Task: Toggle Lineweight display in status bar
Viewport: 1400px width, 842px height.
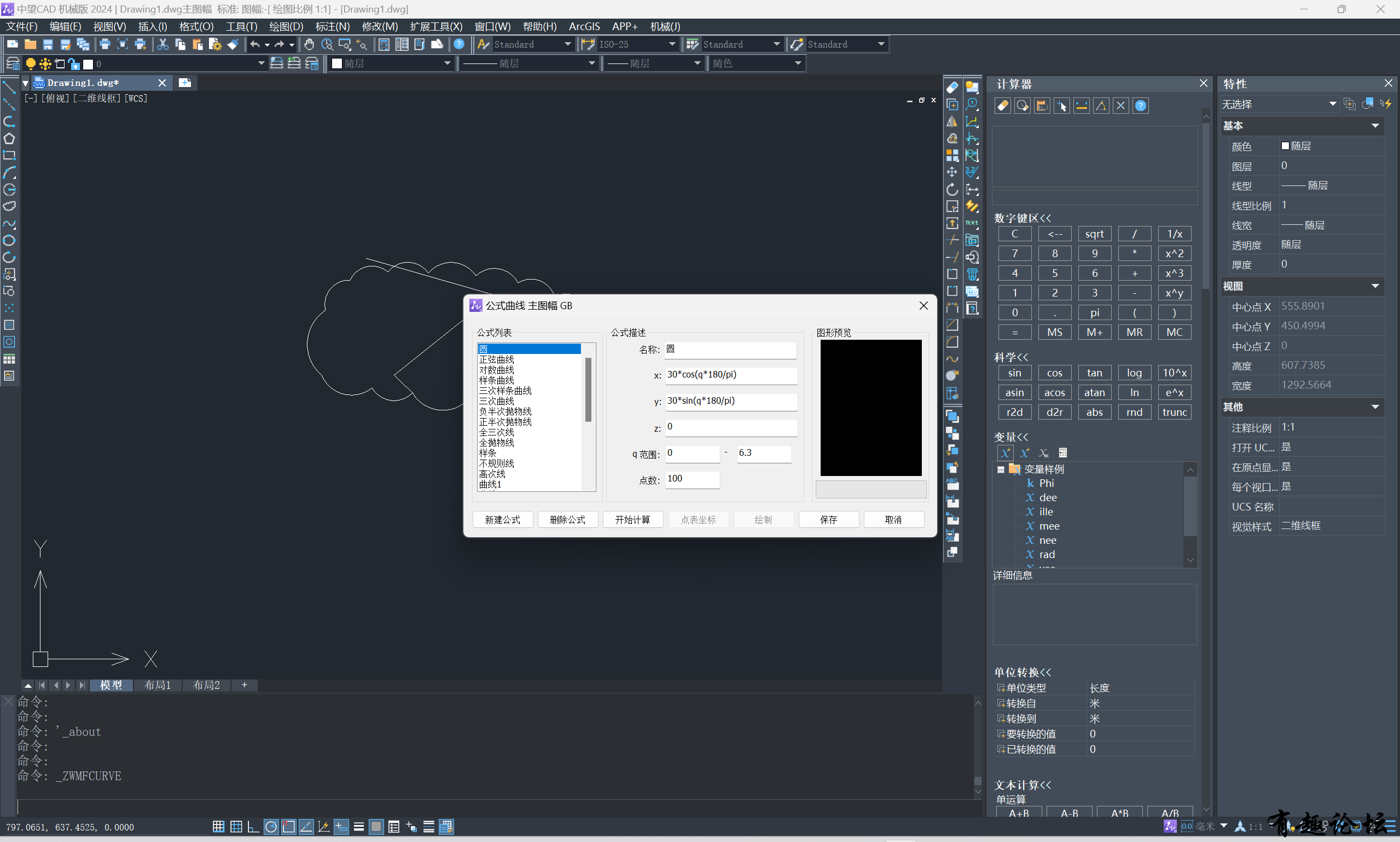Action: 358,827
